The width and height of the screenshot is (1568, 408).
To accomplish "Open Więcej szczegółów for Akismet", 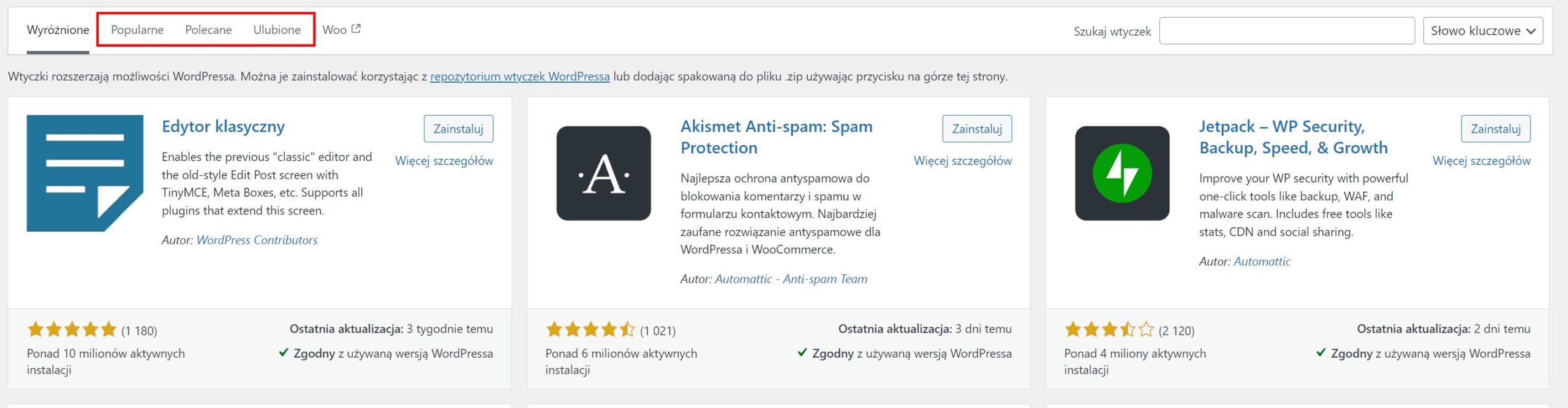I will [963, 161].
